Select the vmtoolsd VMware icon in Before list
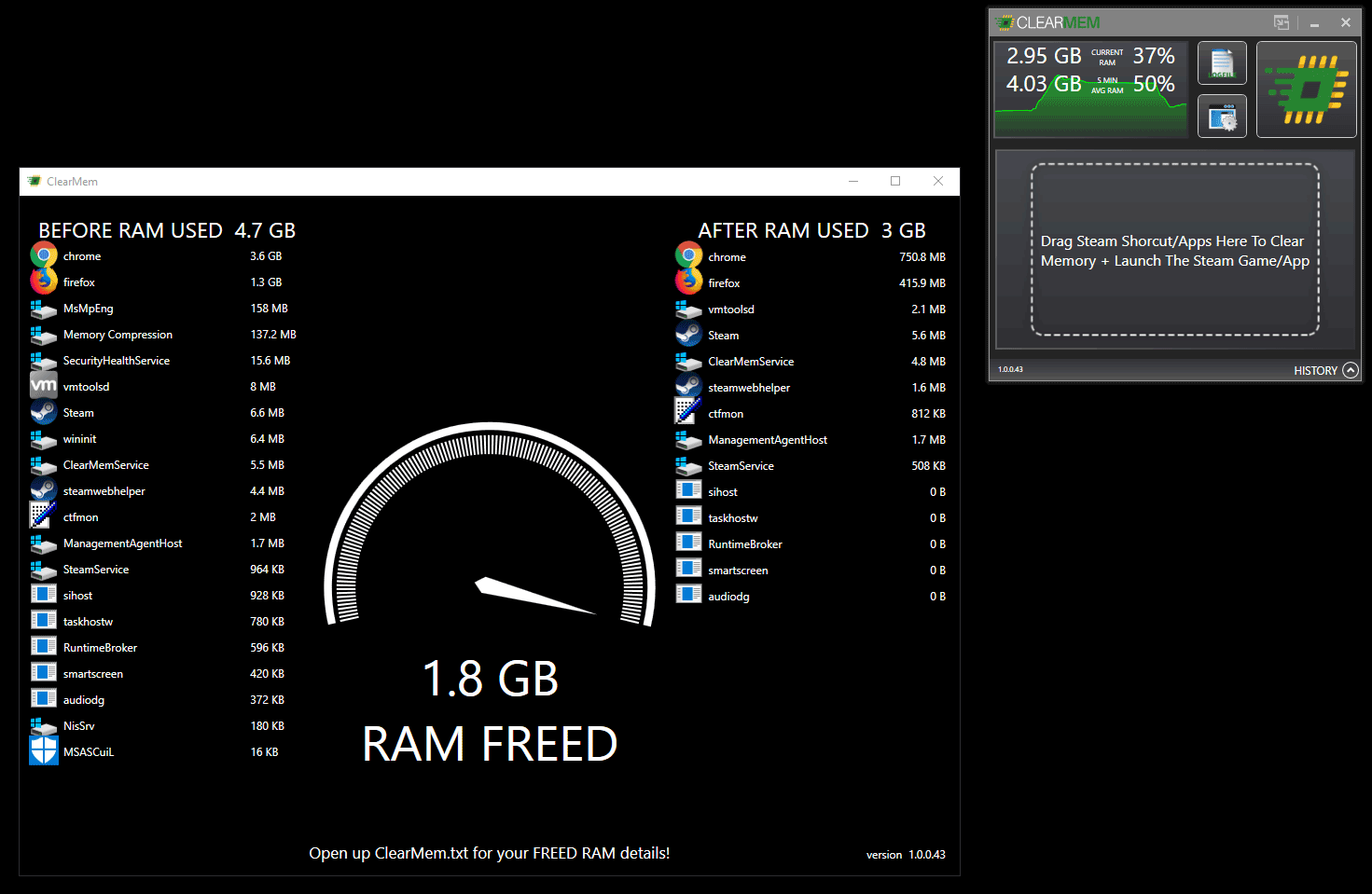 point(43,386)
